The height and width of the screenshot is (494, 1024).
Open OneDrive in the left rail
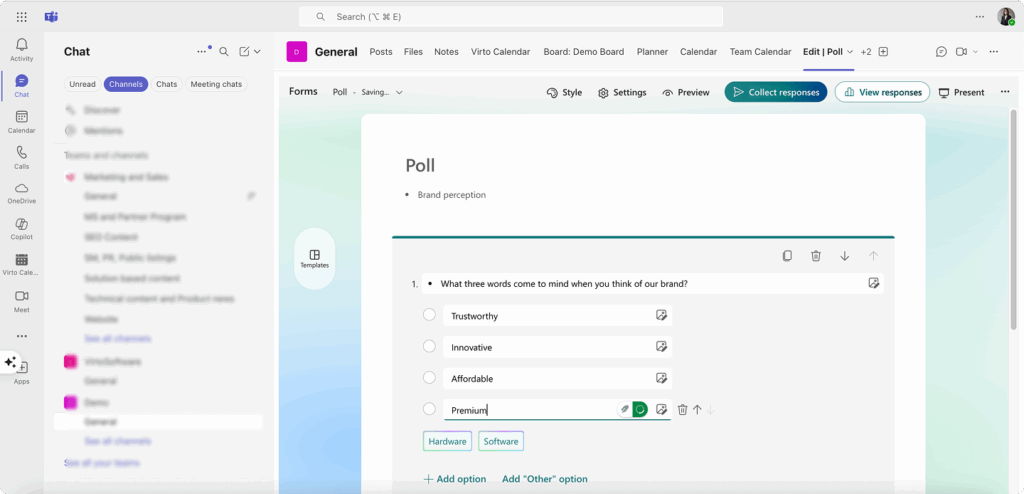tap(22, 193)
